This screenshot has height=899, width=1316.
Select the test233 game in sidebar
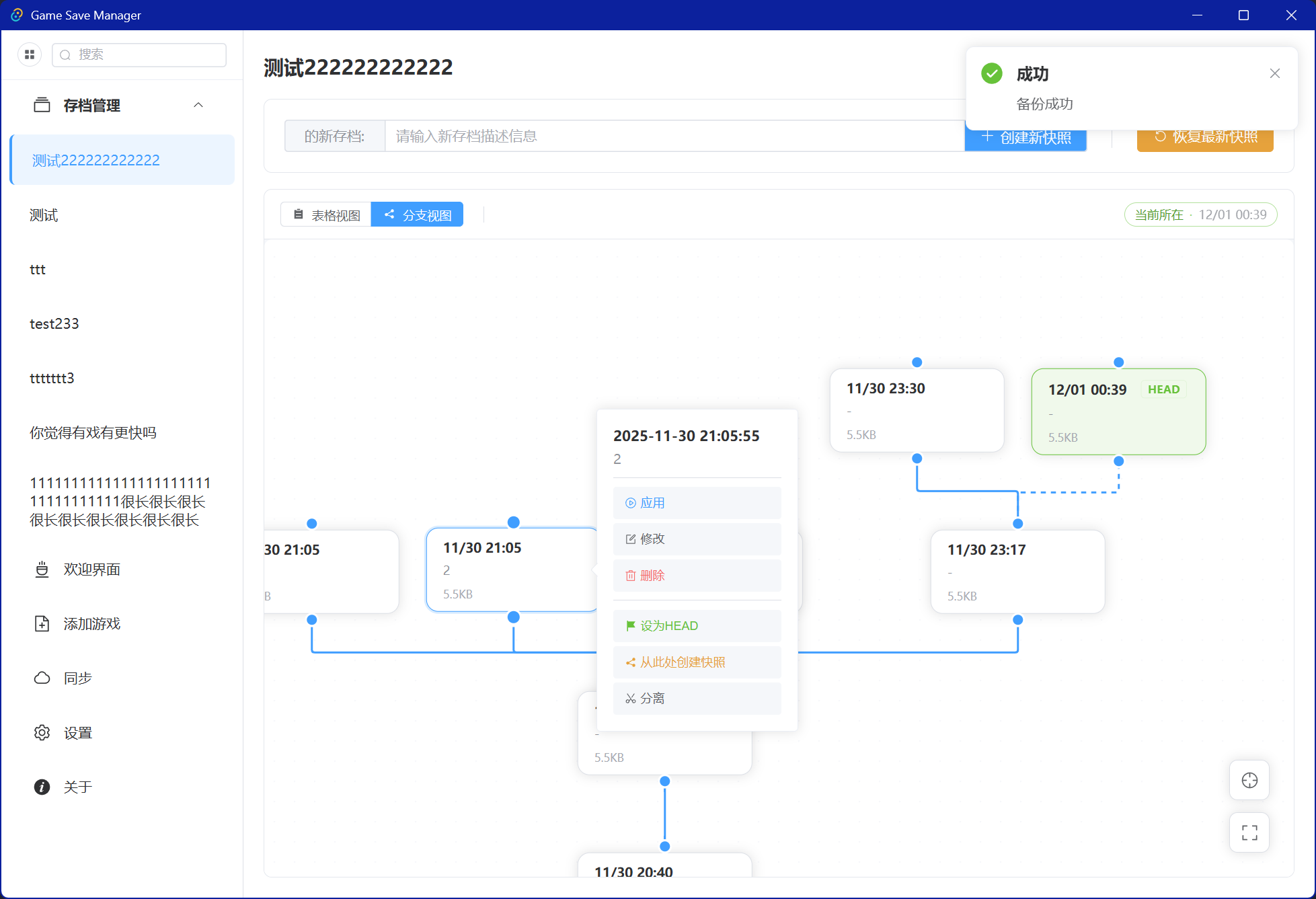[54, 323]
